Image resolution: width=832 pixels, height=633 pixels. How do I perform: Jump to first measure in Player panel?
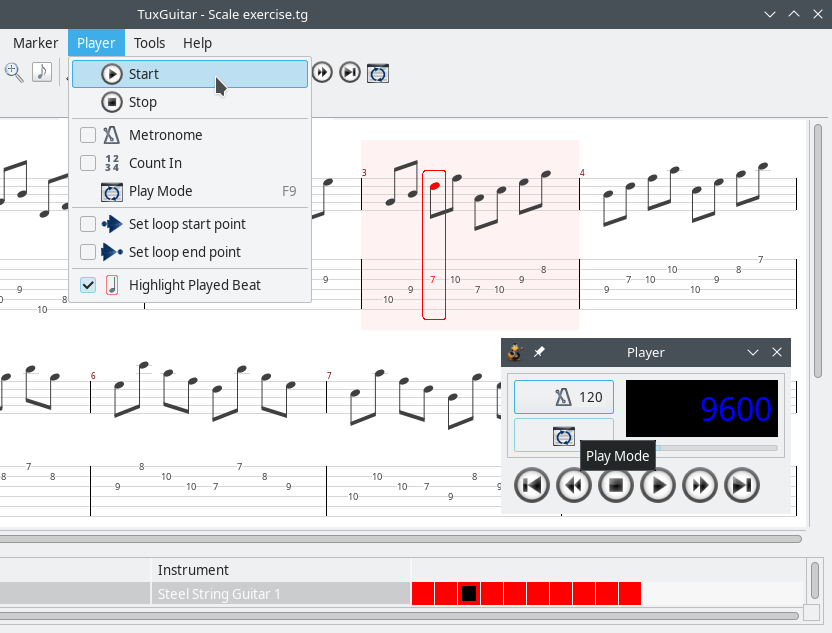click(533, 486)
